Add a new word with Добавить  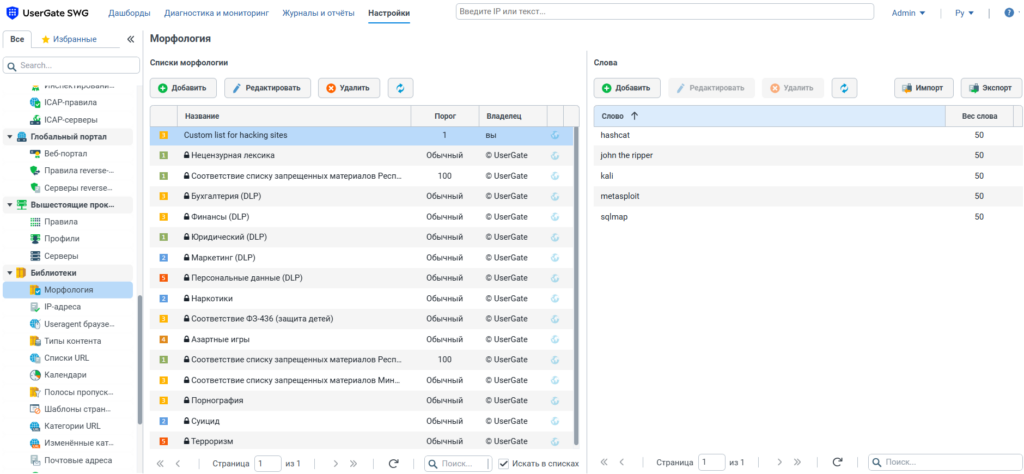coord(626,87)
